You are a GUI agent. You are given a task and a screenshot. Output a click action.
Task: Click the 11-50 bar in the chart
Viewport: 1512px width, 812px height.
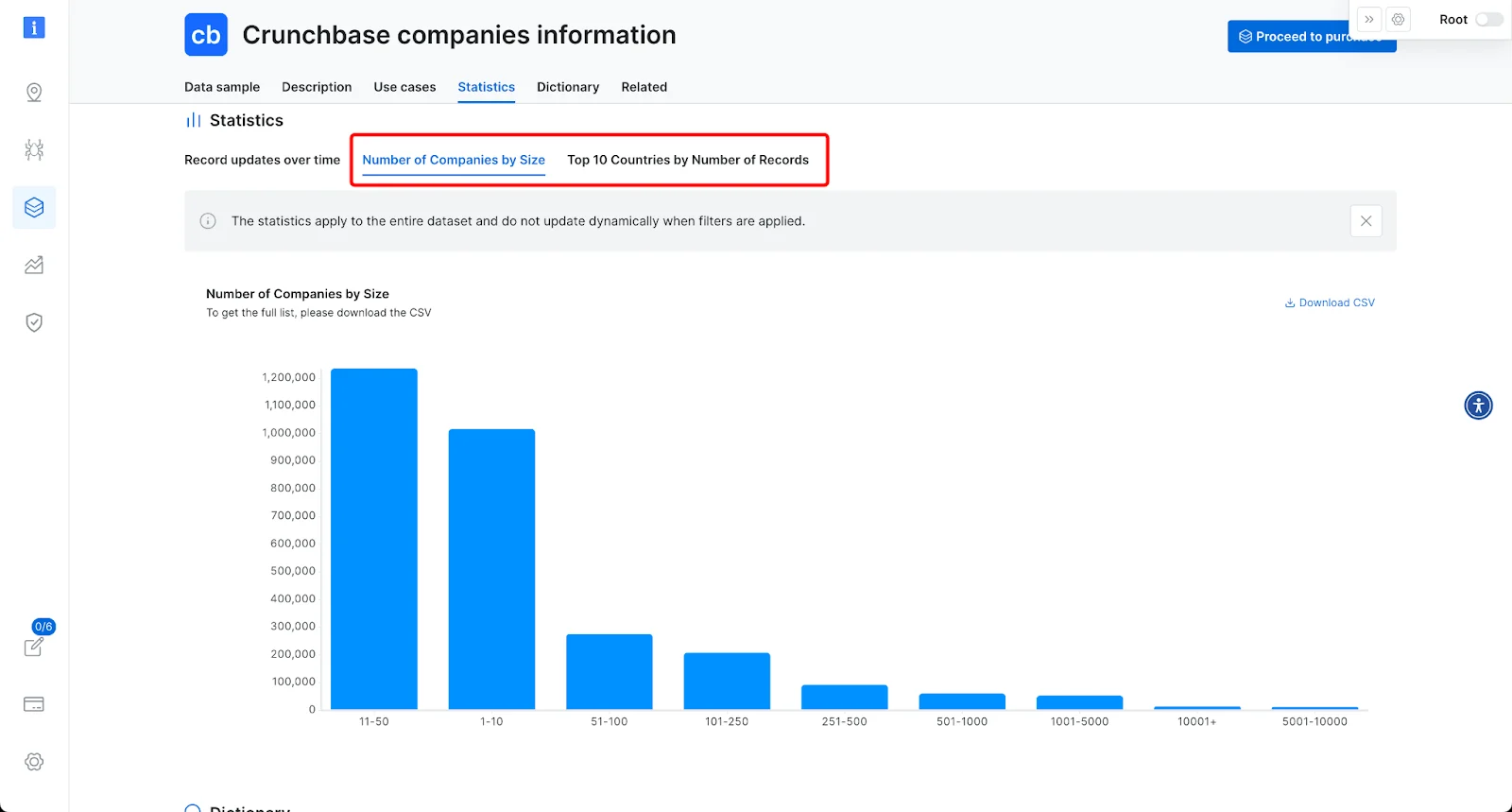coord(374,539)
